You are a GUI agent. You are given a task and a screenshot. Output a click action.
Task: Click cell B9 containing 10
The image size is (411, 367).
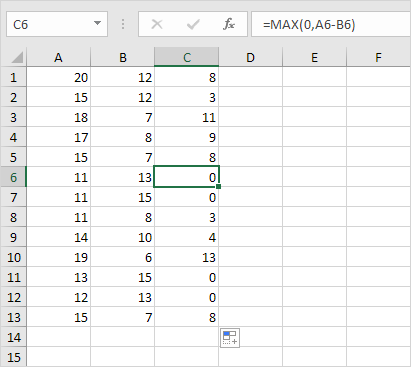122,237
